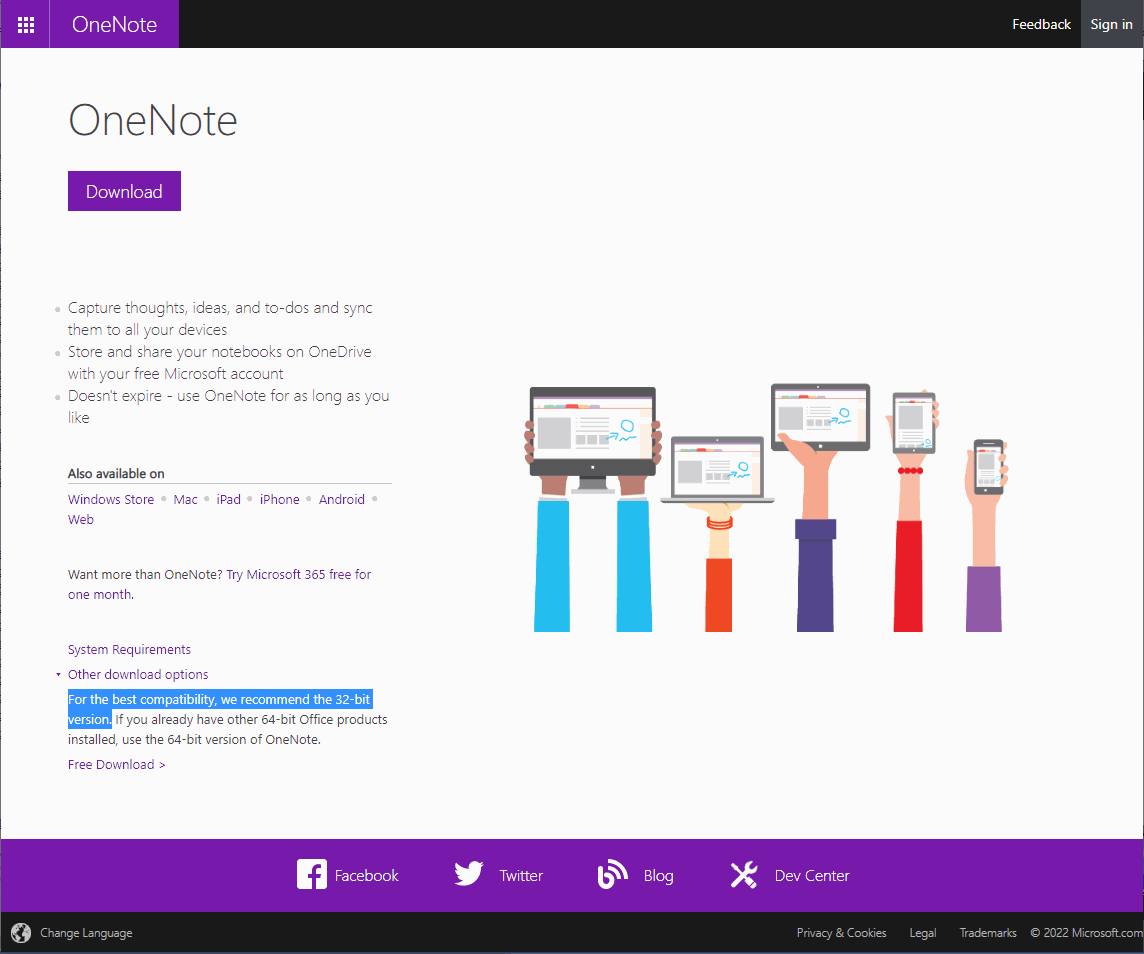Open Feedback in the top bar
1144x954 pixels.
pyautogui.click(x=1041, y=24)
